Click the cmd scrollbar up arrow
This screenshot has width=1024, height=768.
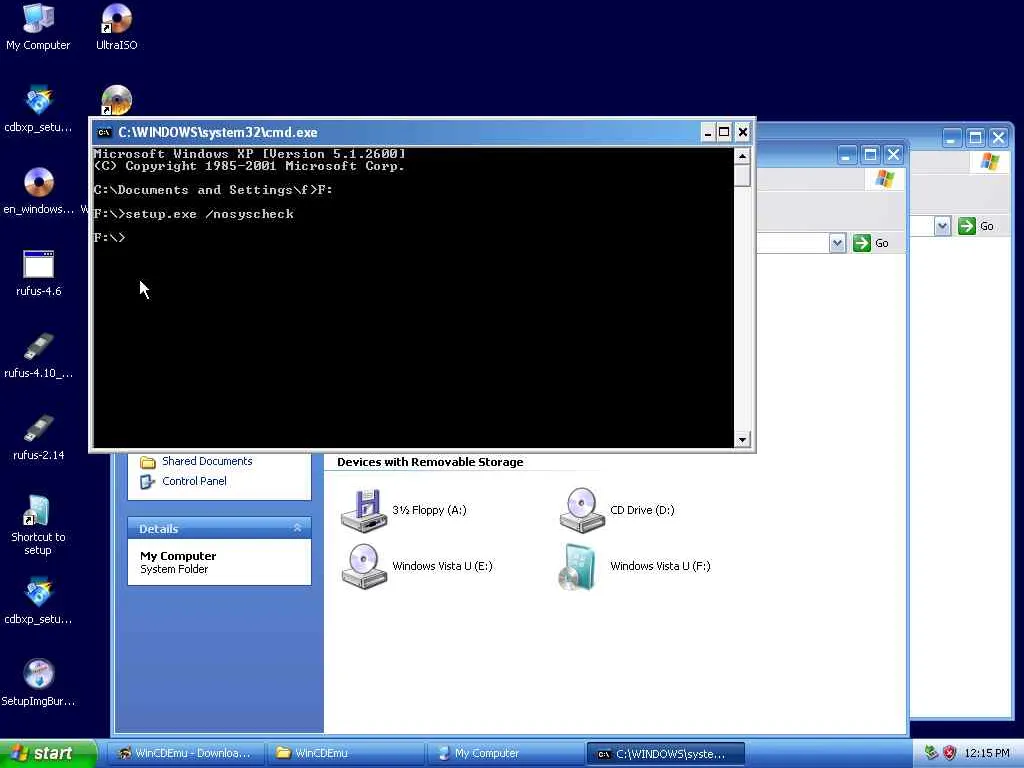(742, 155)
